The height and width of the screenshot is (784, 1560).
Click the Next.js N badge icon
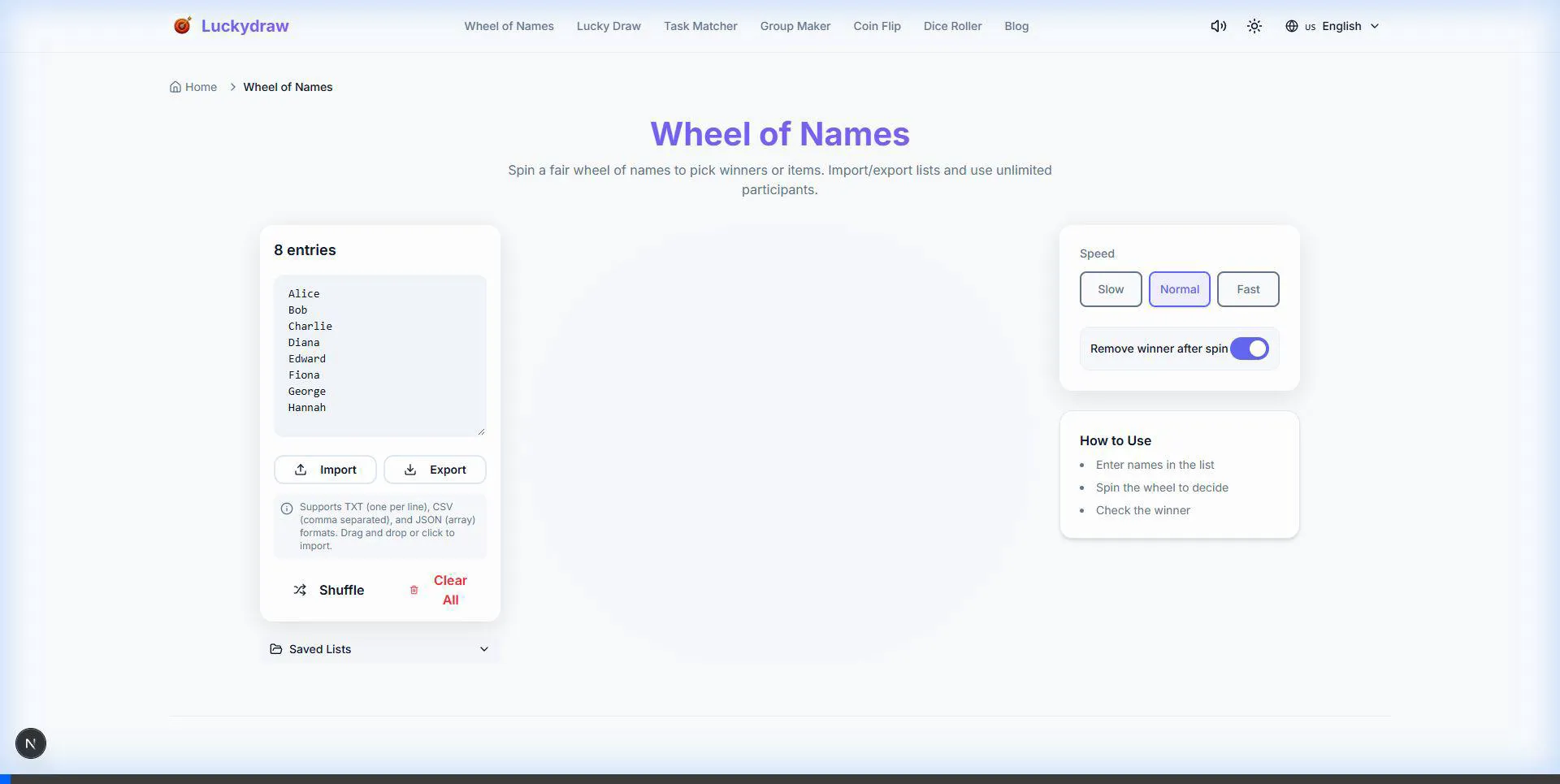(x=31, y=743)
